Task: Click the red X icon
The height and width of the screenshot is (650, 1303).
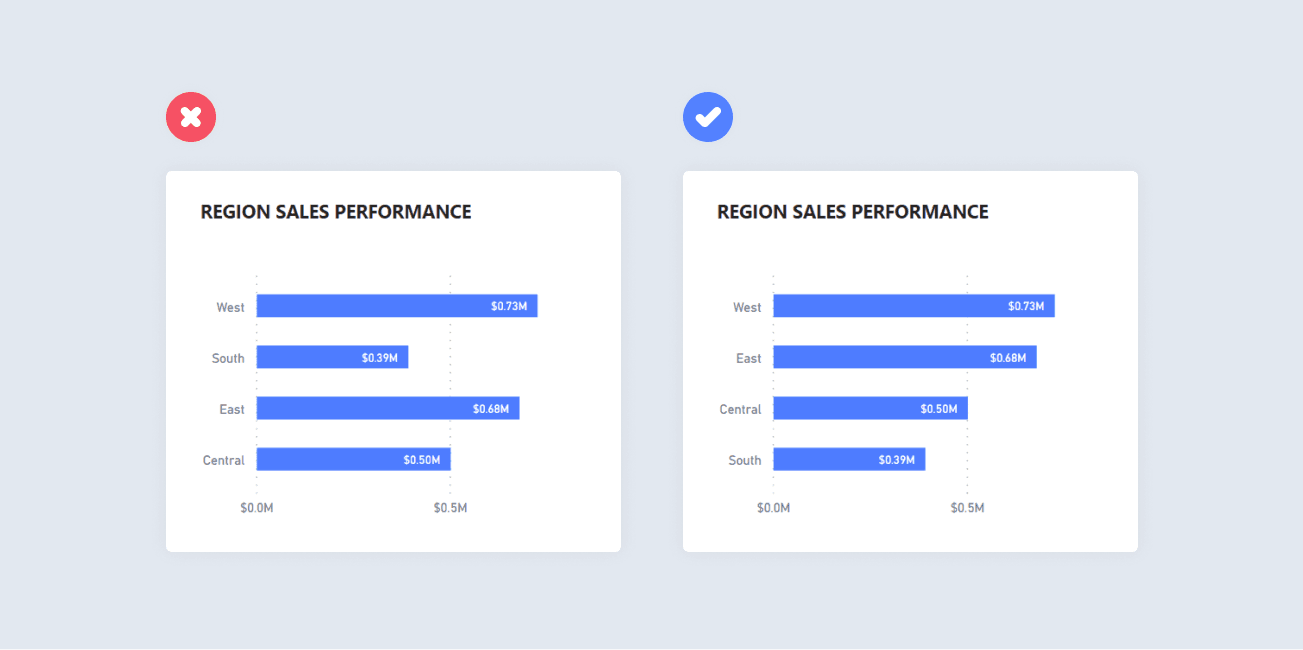Action: coord(191,117)
